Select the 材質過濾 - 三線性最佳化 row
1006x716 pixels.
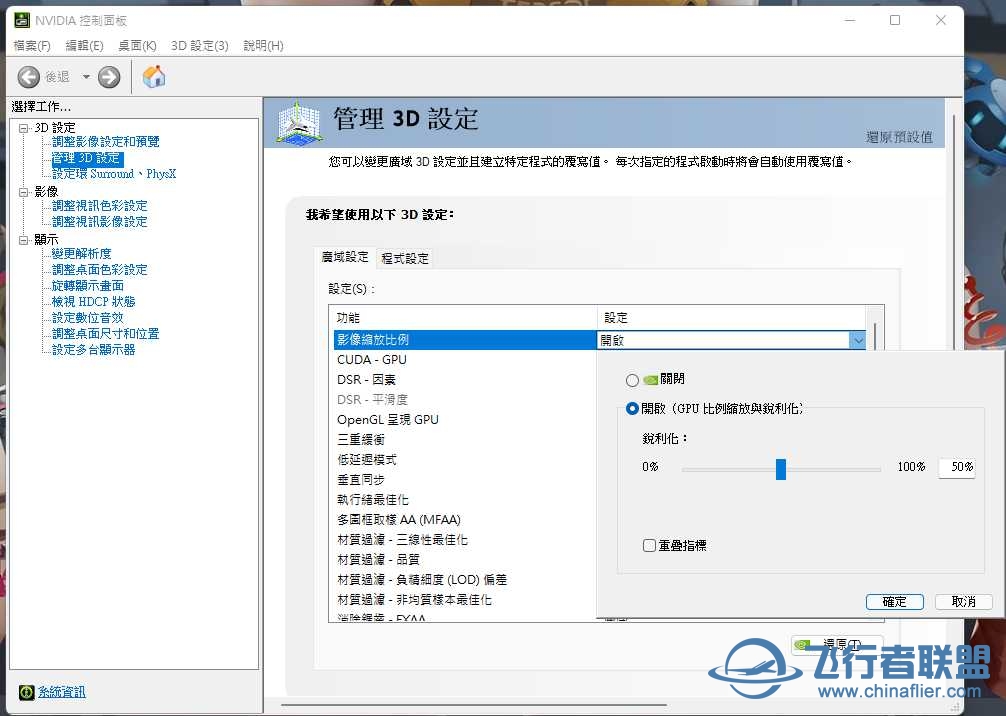465,540
